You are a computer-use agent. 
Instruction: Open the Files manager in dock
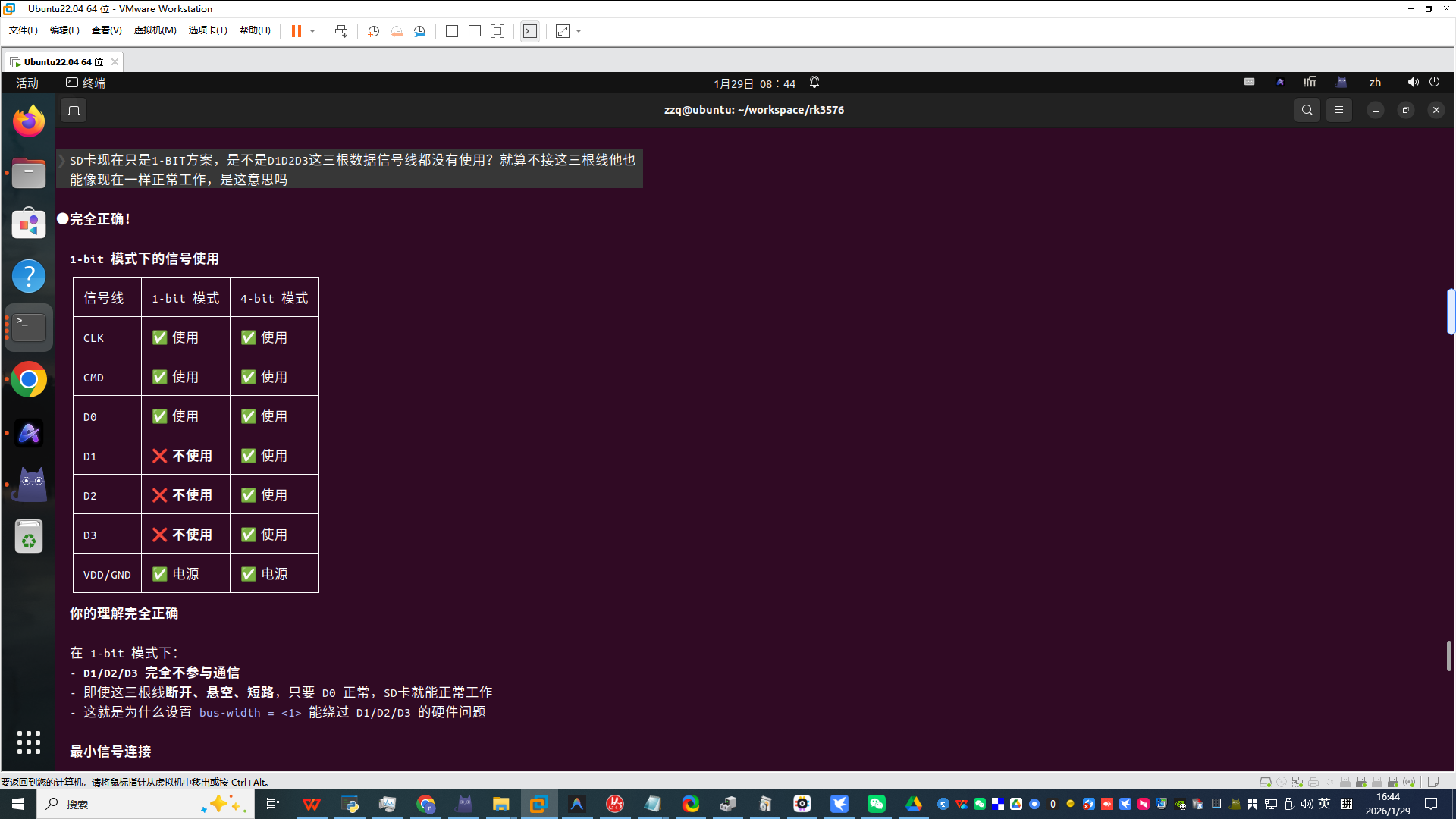29,174
